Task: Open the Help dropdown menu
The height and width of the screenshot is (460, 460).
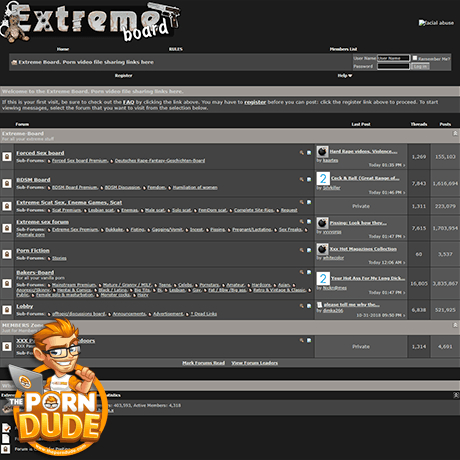Action: (345, 76)
